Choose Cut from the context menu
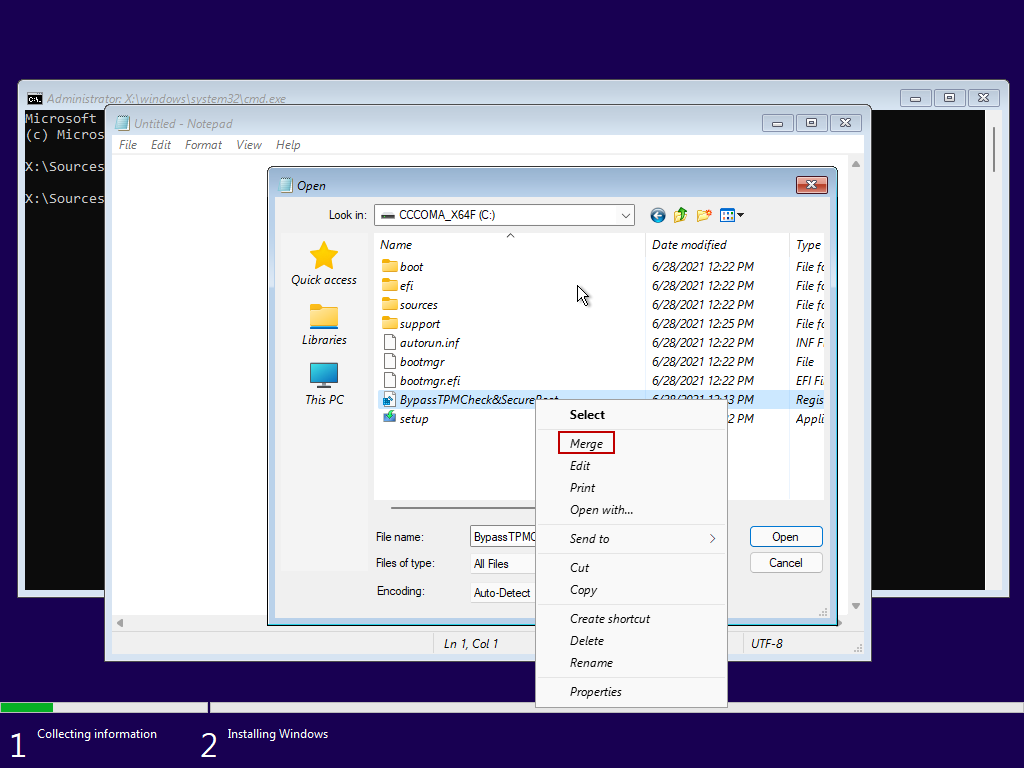 click(x=579, y=568)
